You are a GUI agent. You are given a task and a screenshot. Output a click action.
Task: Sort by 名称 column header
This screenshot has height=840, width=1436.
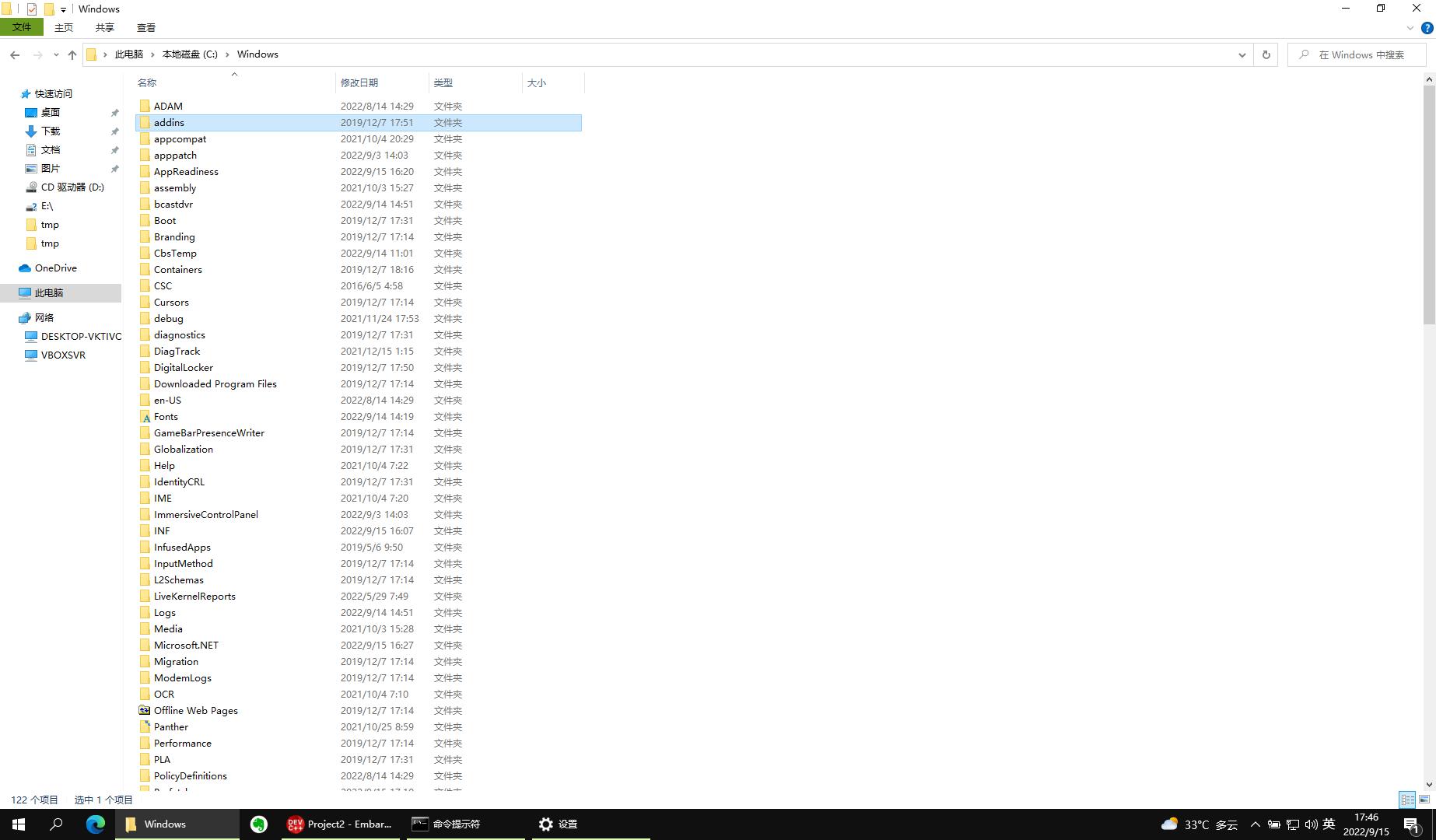click(235, 82)
